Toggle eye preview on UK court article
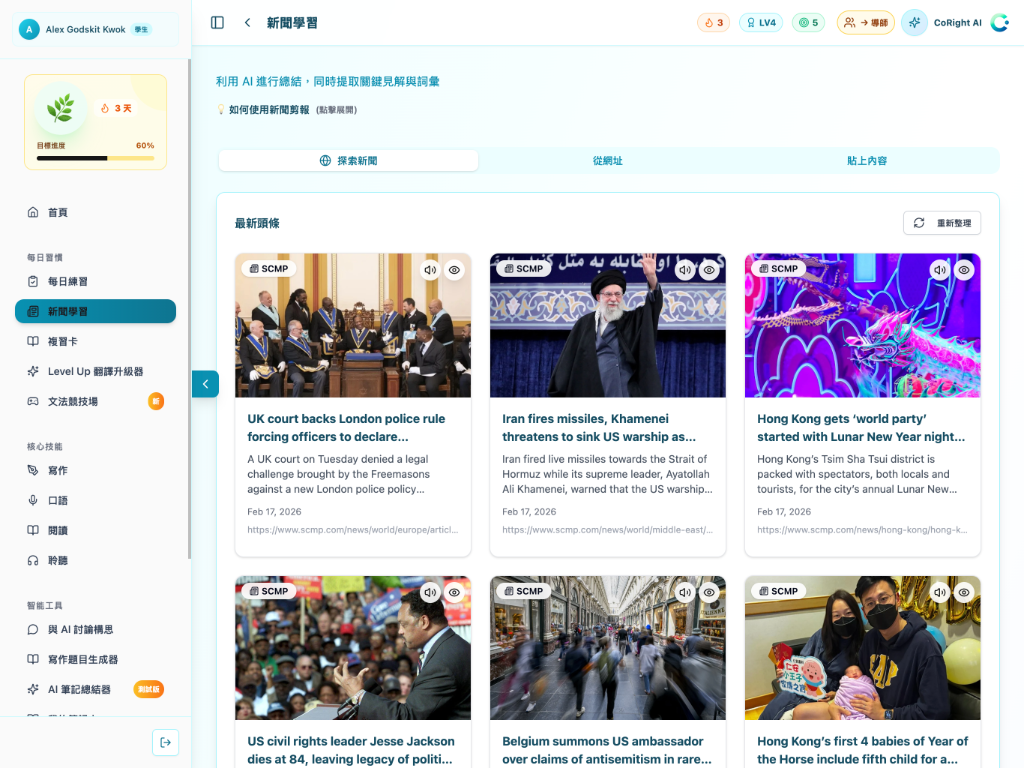Viewport: 1024px width, 768px height. pos(455,270)
